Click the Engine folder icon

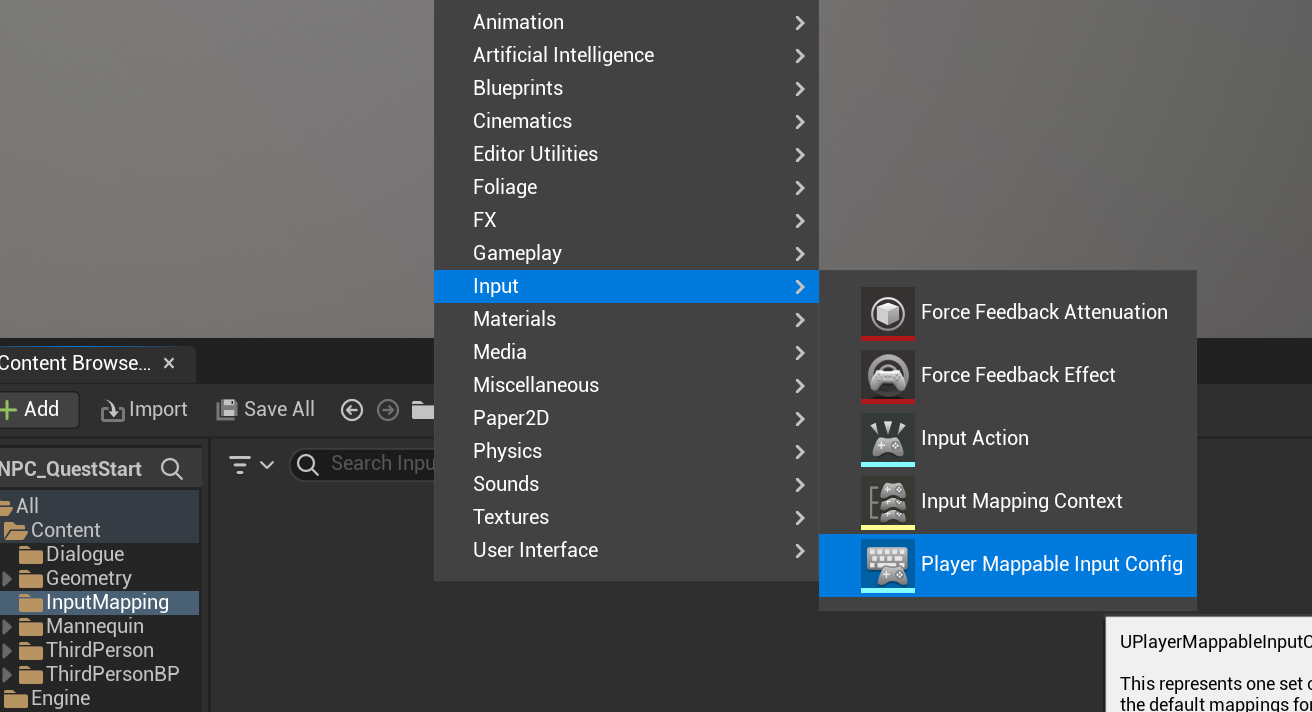click(14, 699)
